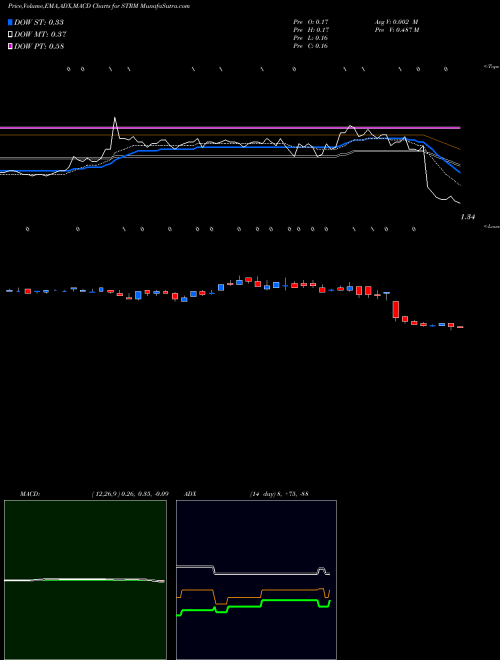Click the 'Pre O: 0.17' open value
This screenshot has height=660, width=500.
coord(311,22)
